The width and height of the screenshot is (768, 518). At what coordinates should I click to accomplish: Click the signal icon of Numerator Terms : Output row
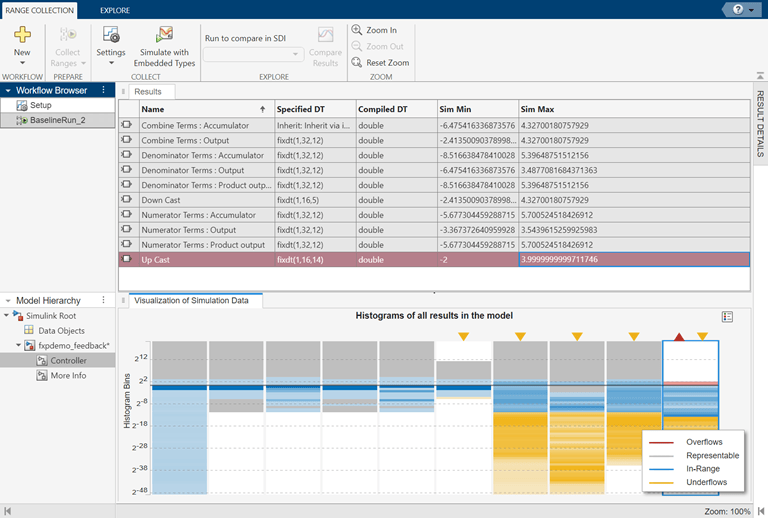click(127, 229)
